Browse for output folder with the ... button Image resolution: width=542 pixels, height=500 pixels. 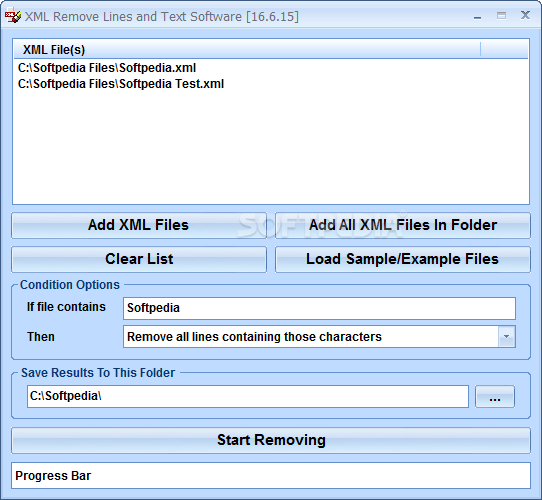point(495,397)
